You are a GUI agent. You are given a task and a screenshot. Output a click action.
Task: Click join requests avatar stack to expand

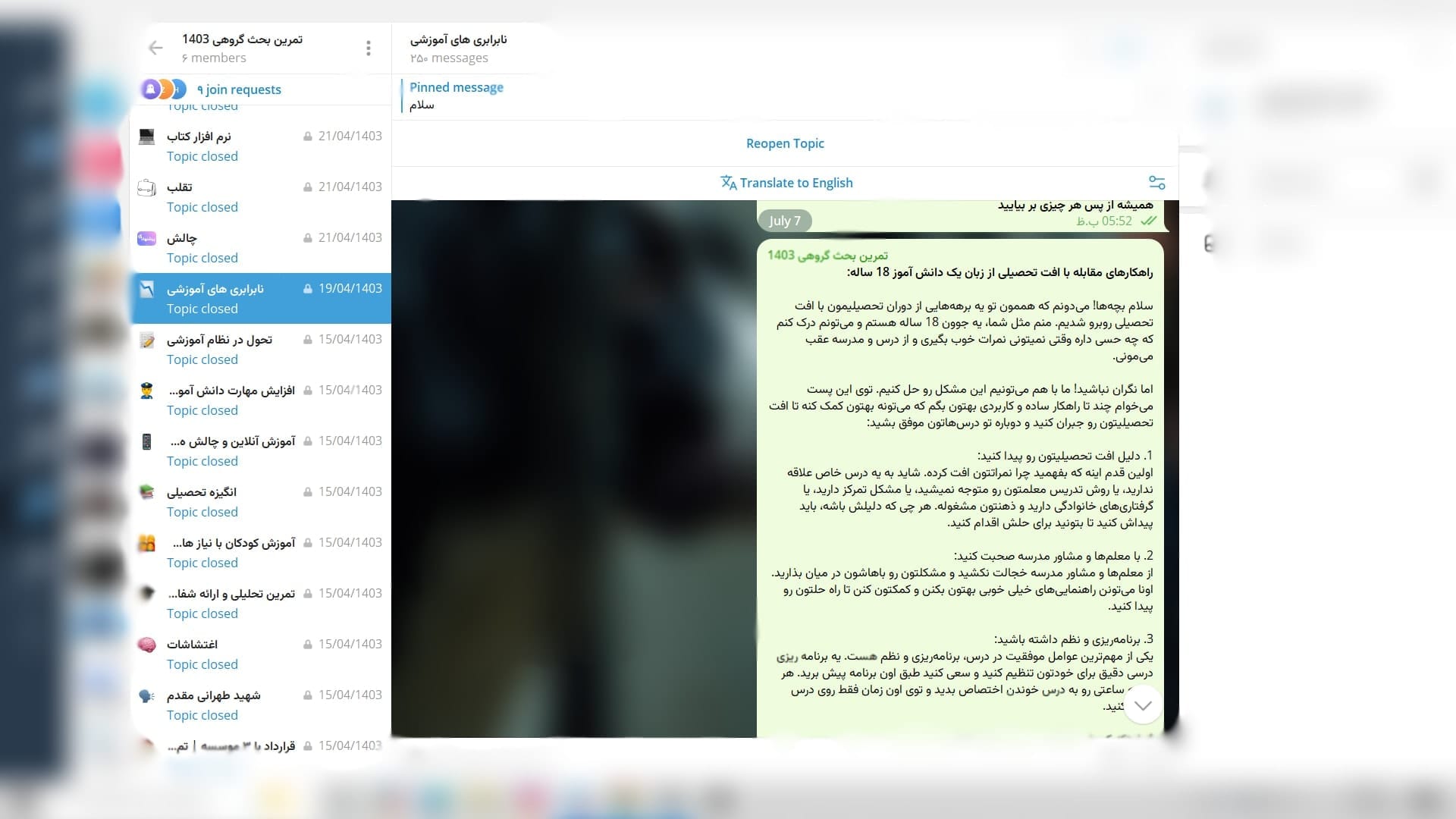point(162,89)
